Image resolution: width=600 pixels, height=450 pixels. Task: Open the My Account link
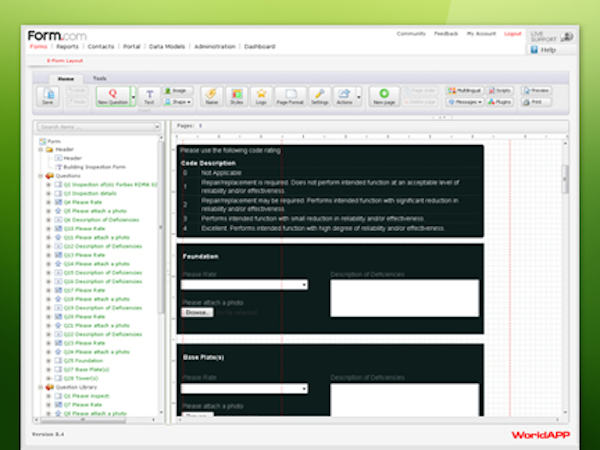pos(481,34)
